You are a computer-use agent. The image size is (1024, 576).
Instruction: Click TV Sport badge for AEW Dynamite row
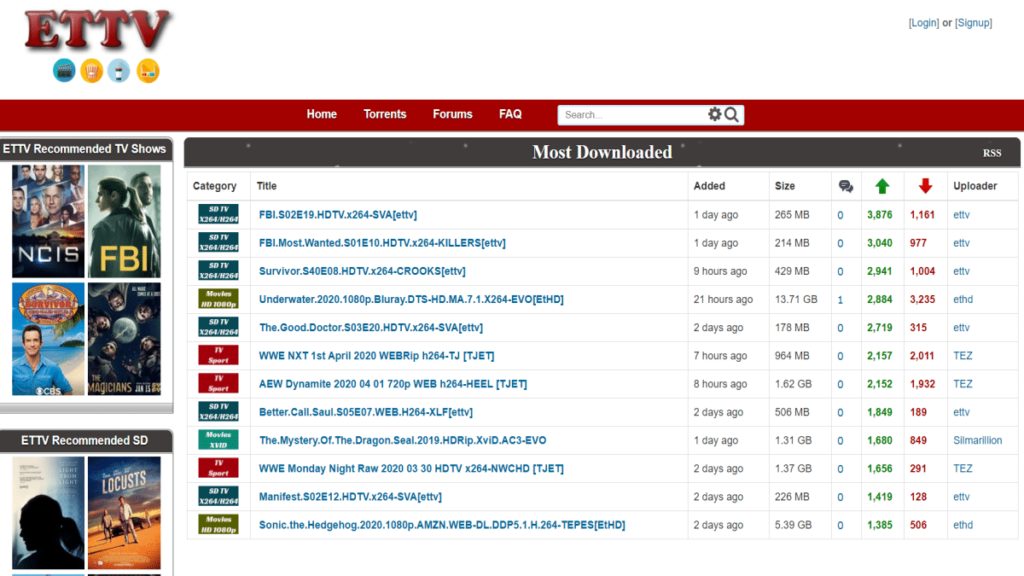pos(218,383)
